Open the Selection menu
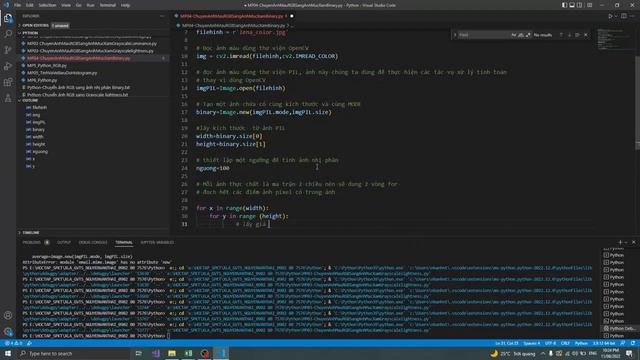Viewport: 640px width, 360px height. tap(47, 5)
